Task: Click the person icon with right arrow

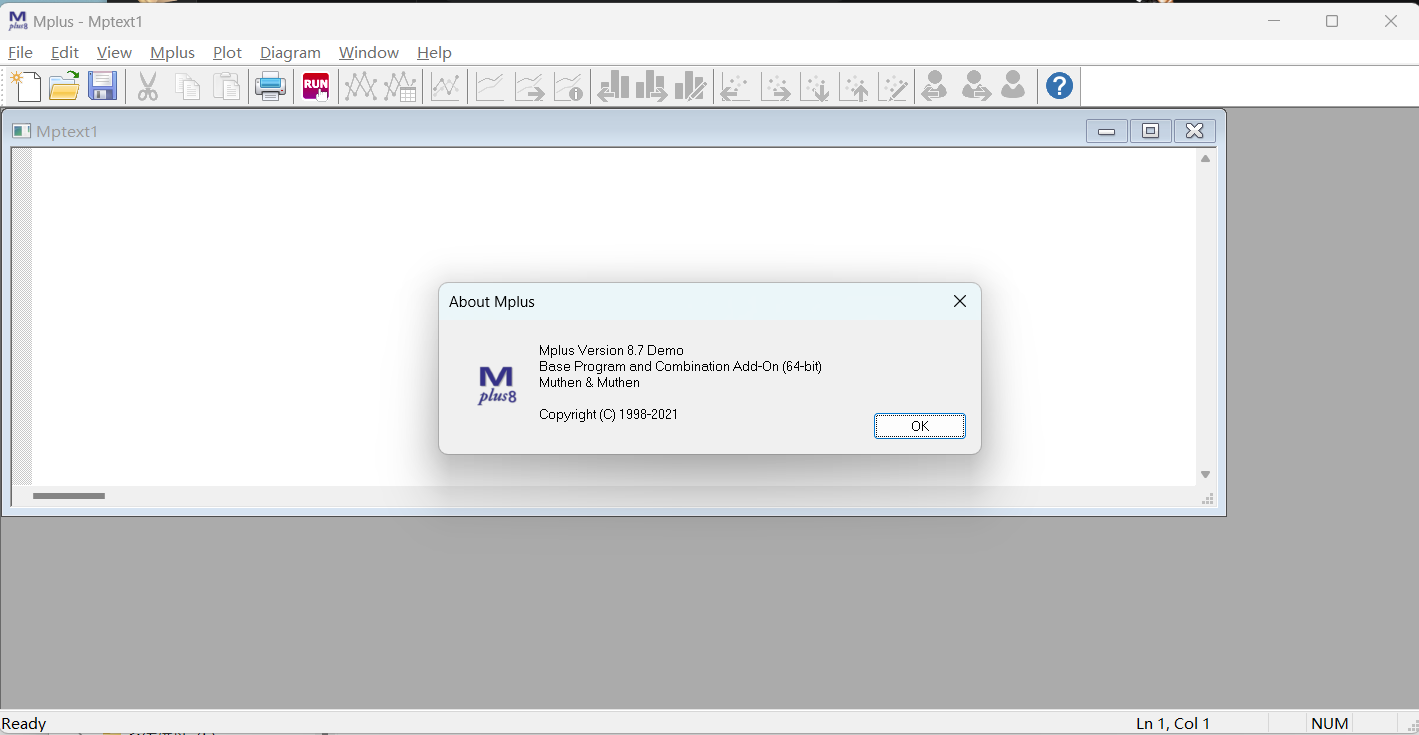Action: [975, 87]
